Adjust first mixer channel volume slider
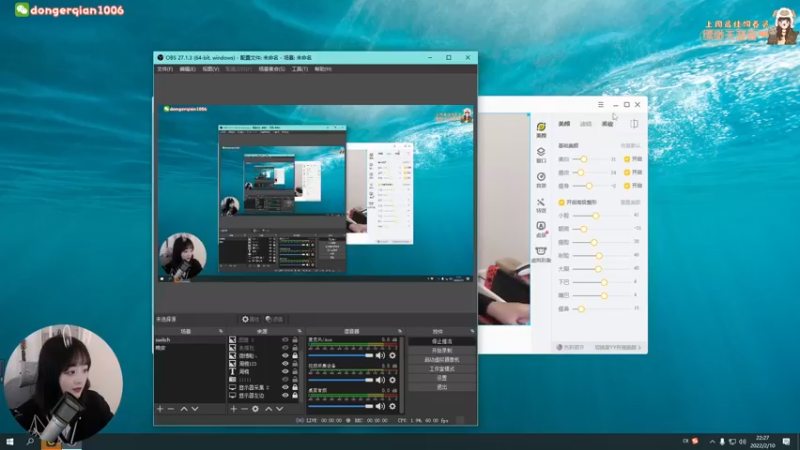The image size is (800, 450). click(x=341, y=355)
